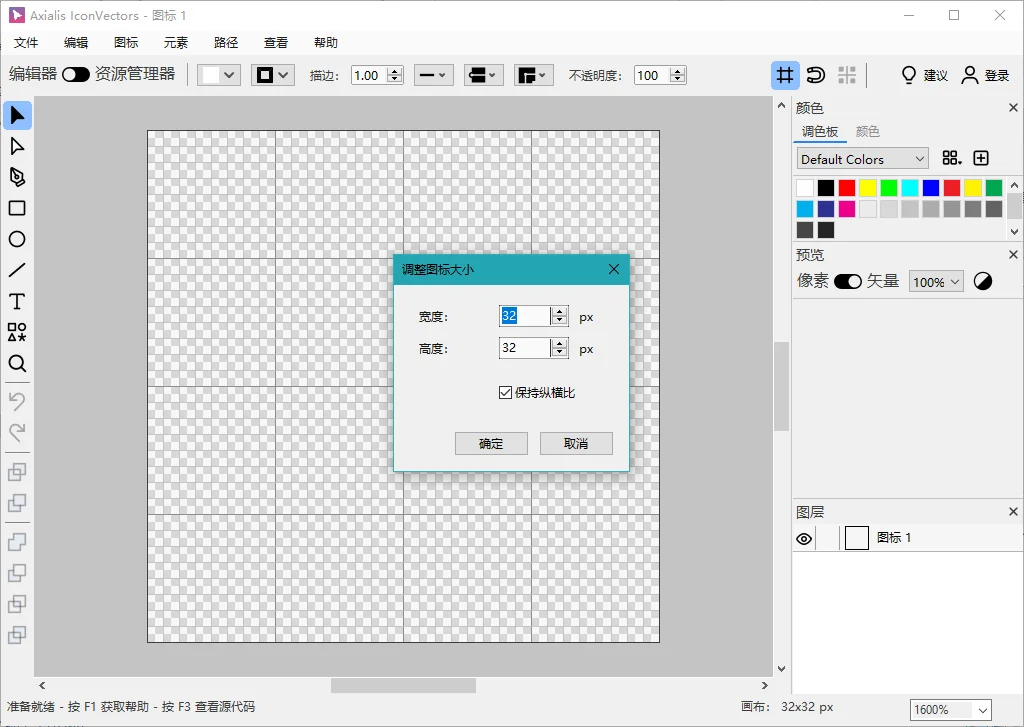
Task: Select the Ellipse tool
Action: click(x=17, y=239)
